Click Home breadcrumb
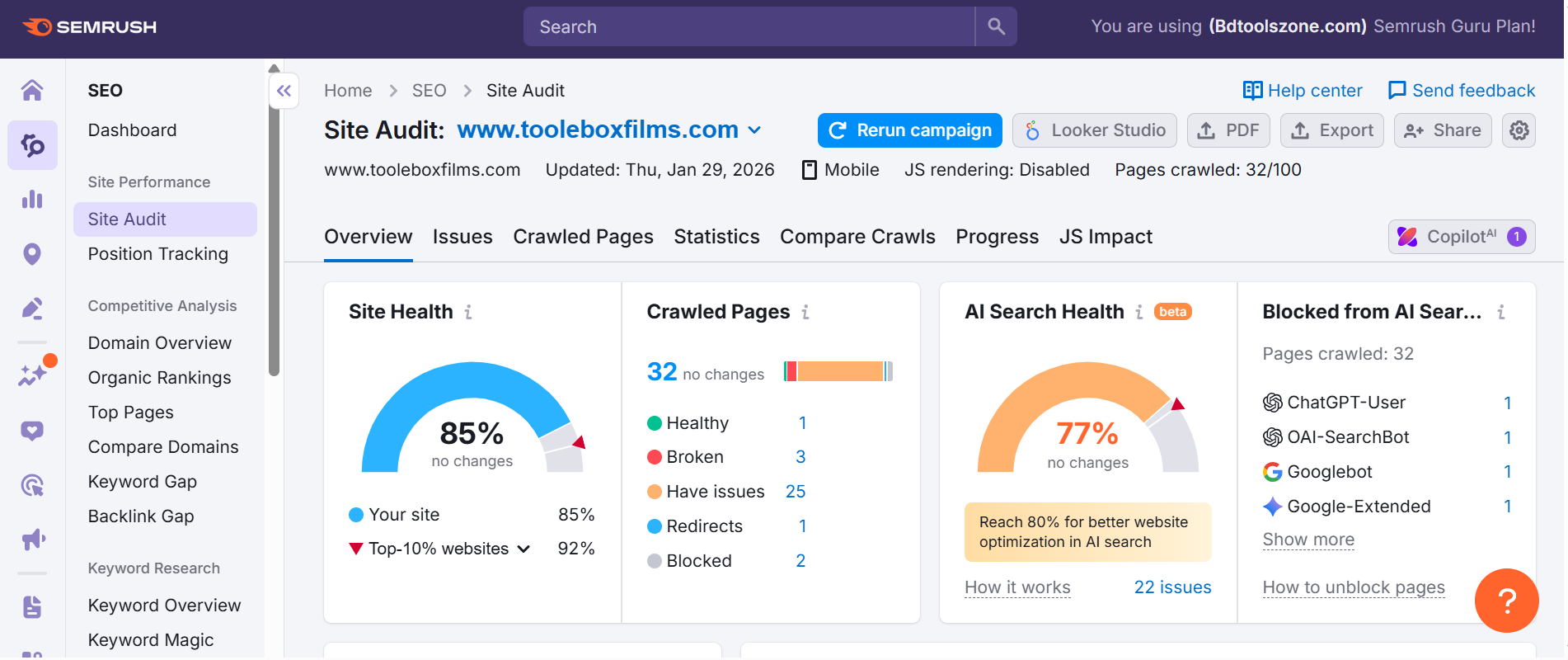 tap(348, 91)
